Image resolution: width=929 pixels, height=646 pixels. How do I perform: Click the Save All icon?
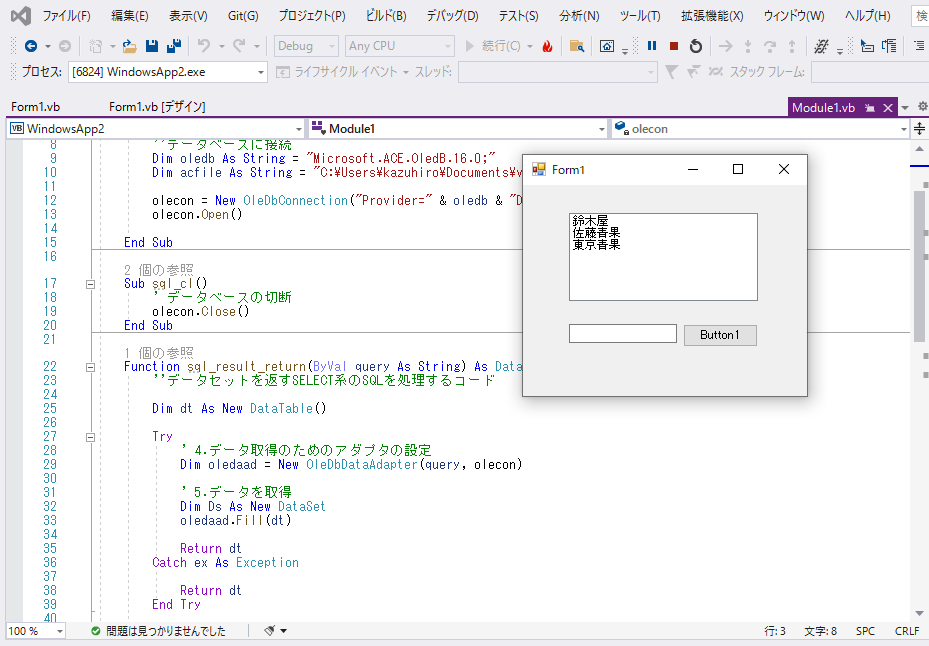173,46
